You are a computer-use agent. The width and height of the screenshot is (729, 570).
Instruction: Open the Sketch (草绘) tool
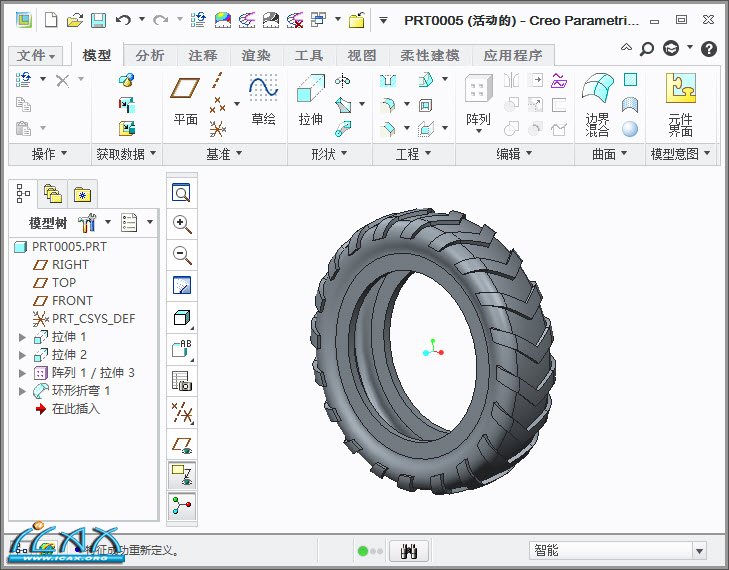point(263,100)
